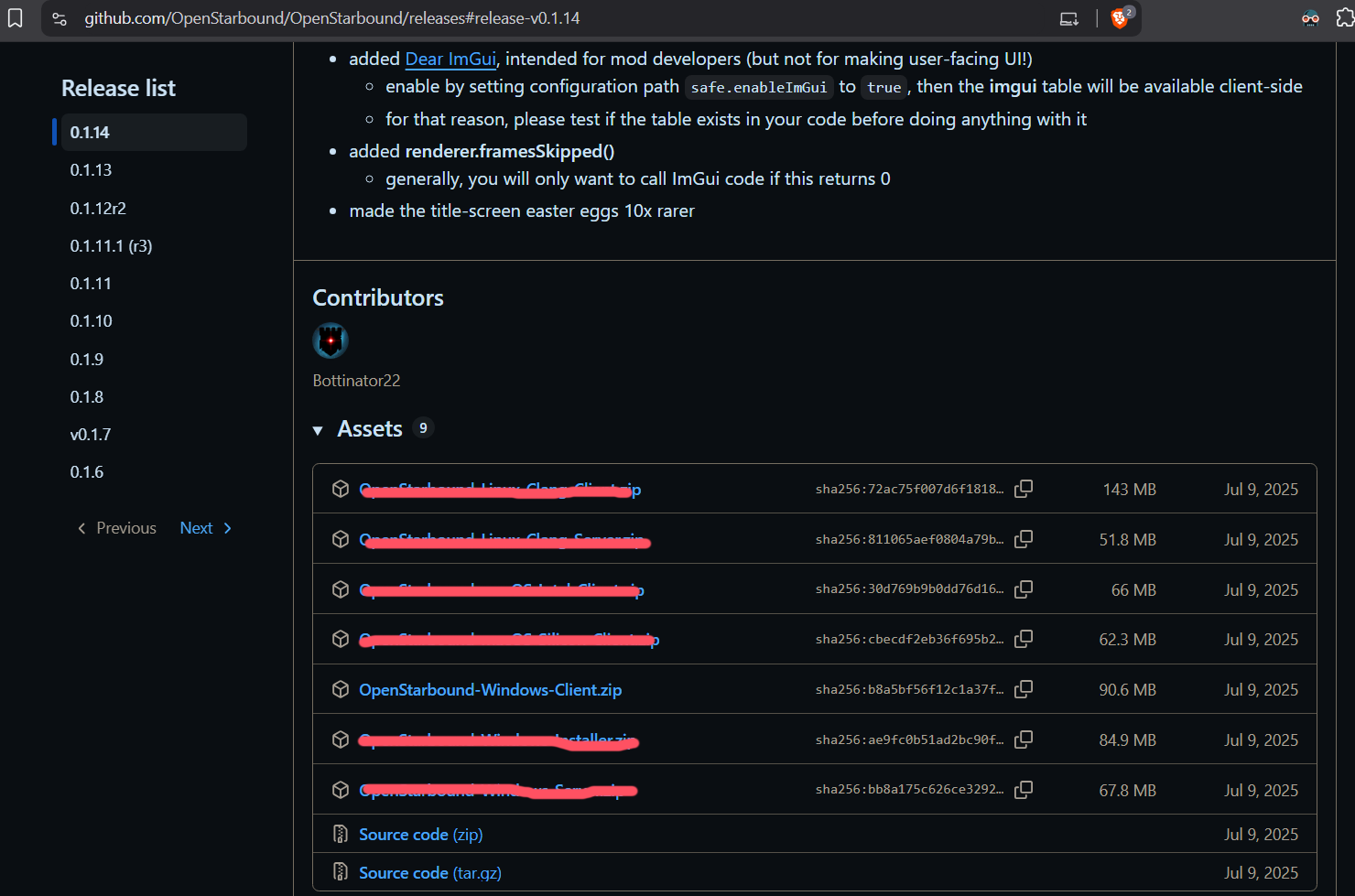Click package icon beside OpenStarbound-Windows-Client.zip
The height and width of the screenshot is (896, 1355).
(341, 689)
